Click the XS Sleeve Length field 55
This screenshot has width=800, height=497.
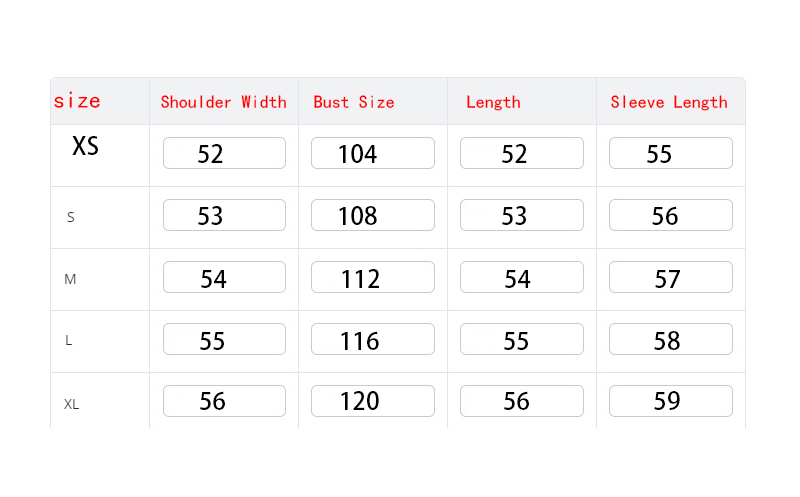coord(670,153)
